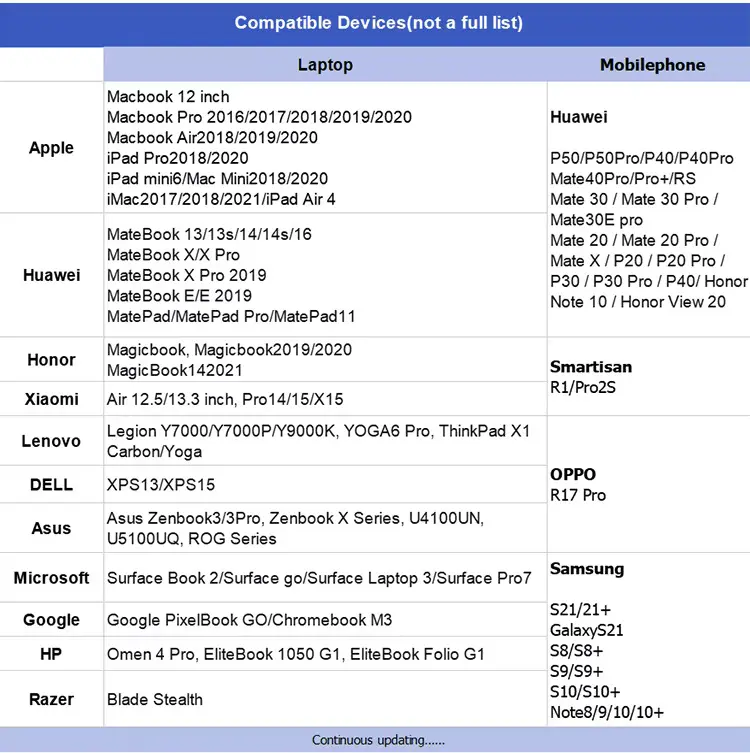Click the 'Microsoft' brand row label
The image size is (750, 753).
51,578
